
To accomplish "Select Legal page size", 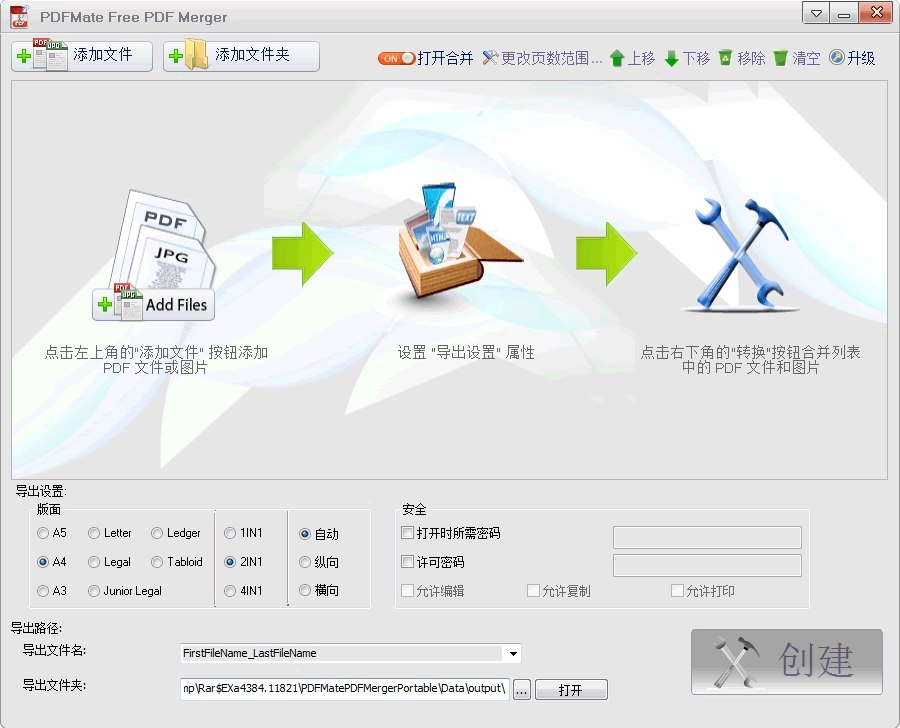I will [x=94, y=562].
